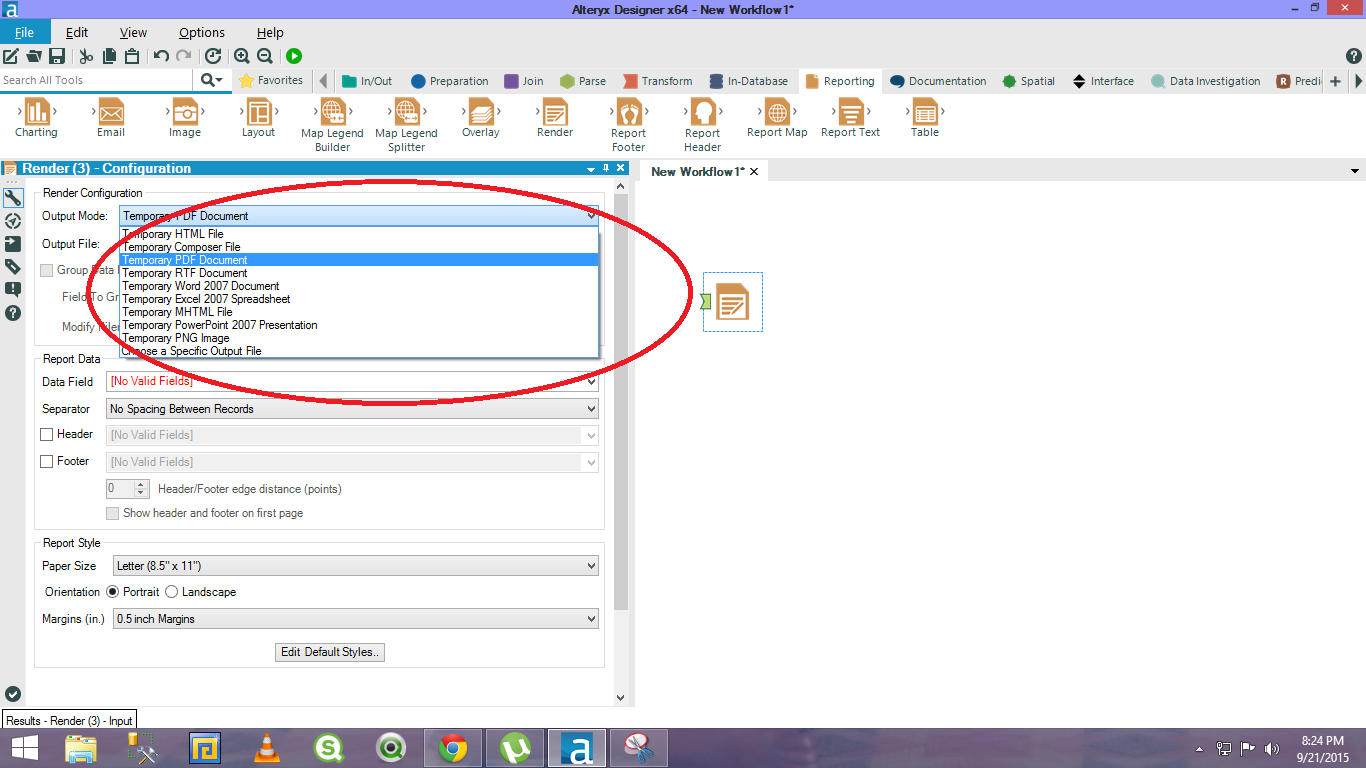Select the Table tool

pos(925,119)
